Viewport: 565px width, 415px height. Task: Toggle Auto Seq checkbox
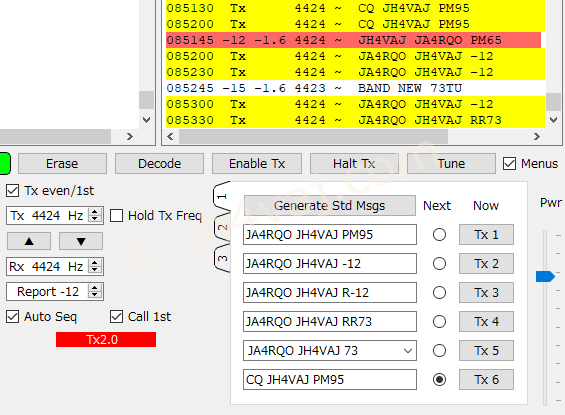point(13,317)
